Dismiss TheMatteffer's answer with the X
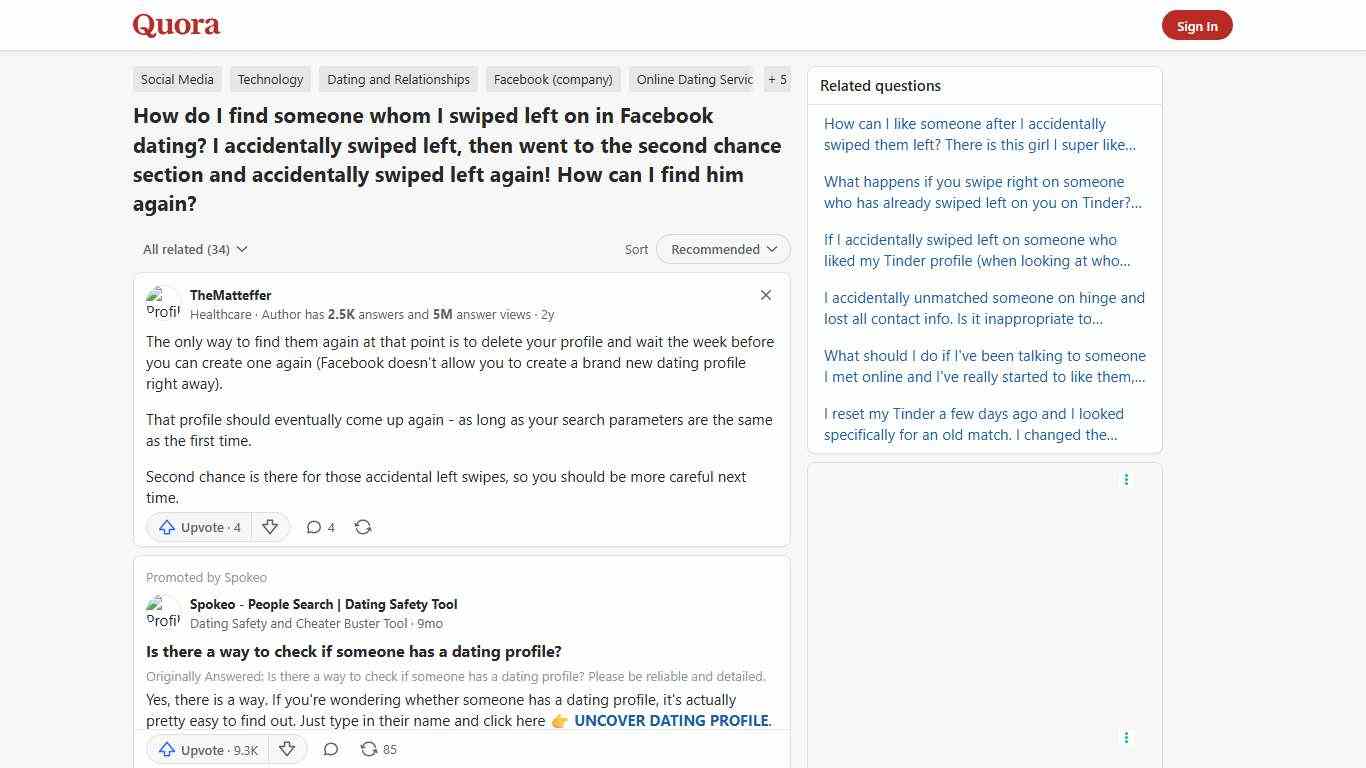Image resolution: width=1366 pixels, height=768 pixels. 765,295
